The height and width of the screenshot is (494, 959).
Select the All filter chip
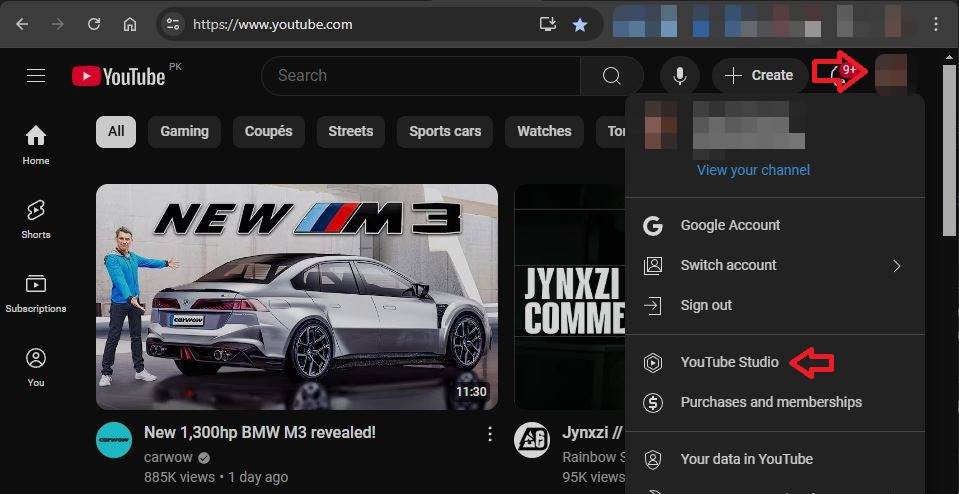click(116, 131)
